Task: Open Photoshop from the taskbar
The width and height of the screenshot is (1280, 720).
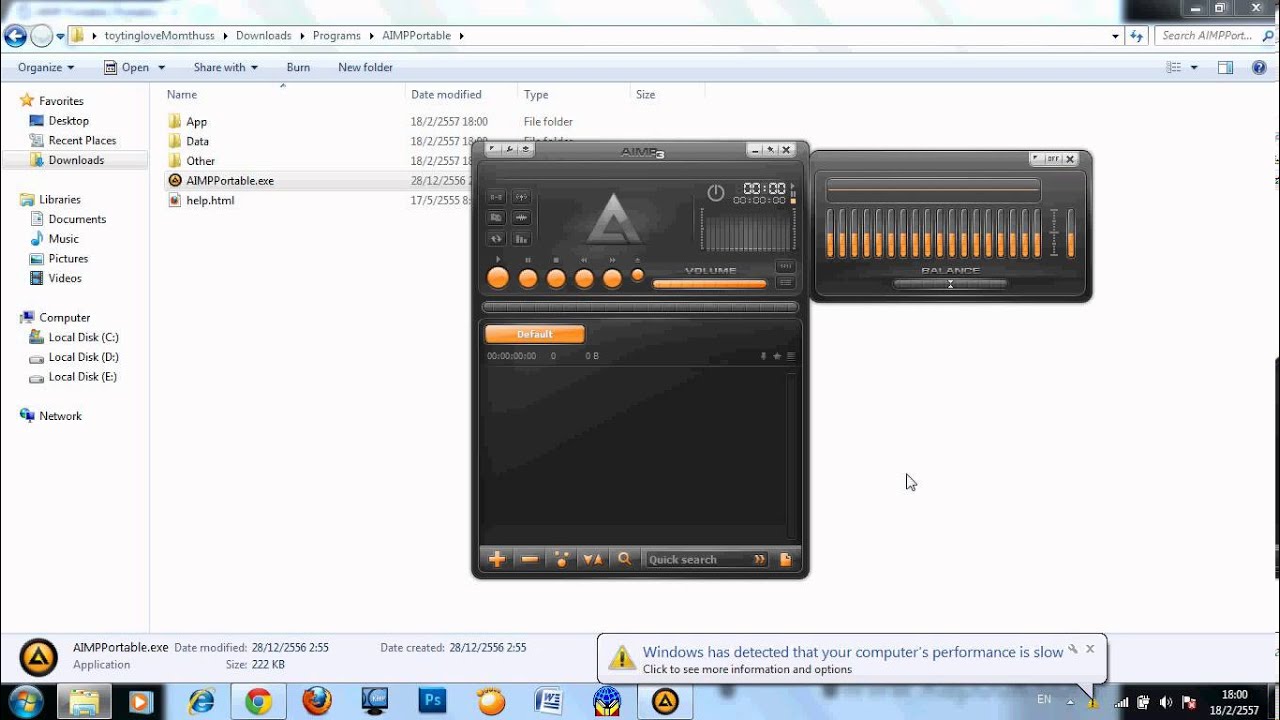Action: 433,702
